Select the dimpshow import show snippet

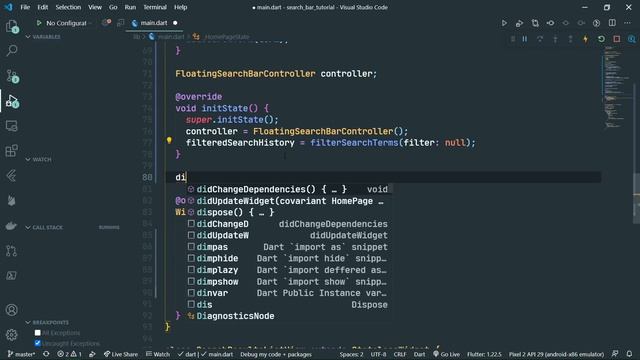click(x=289, y=282)
